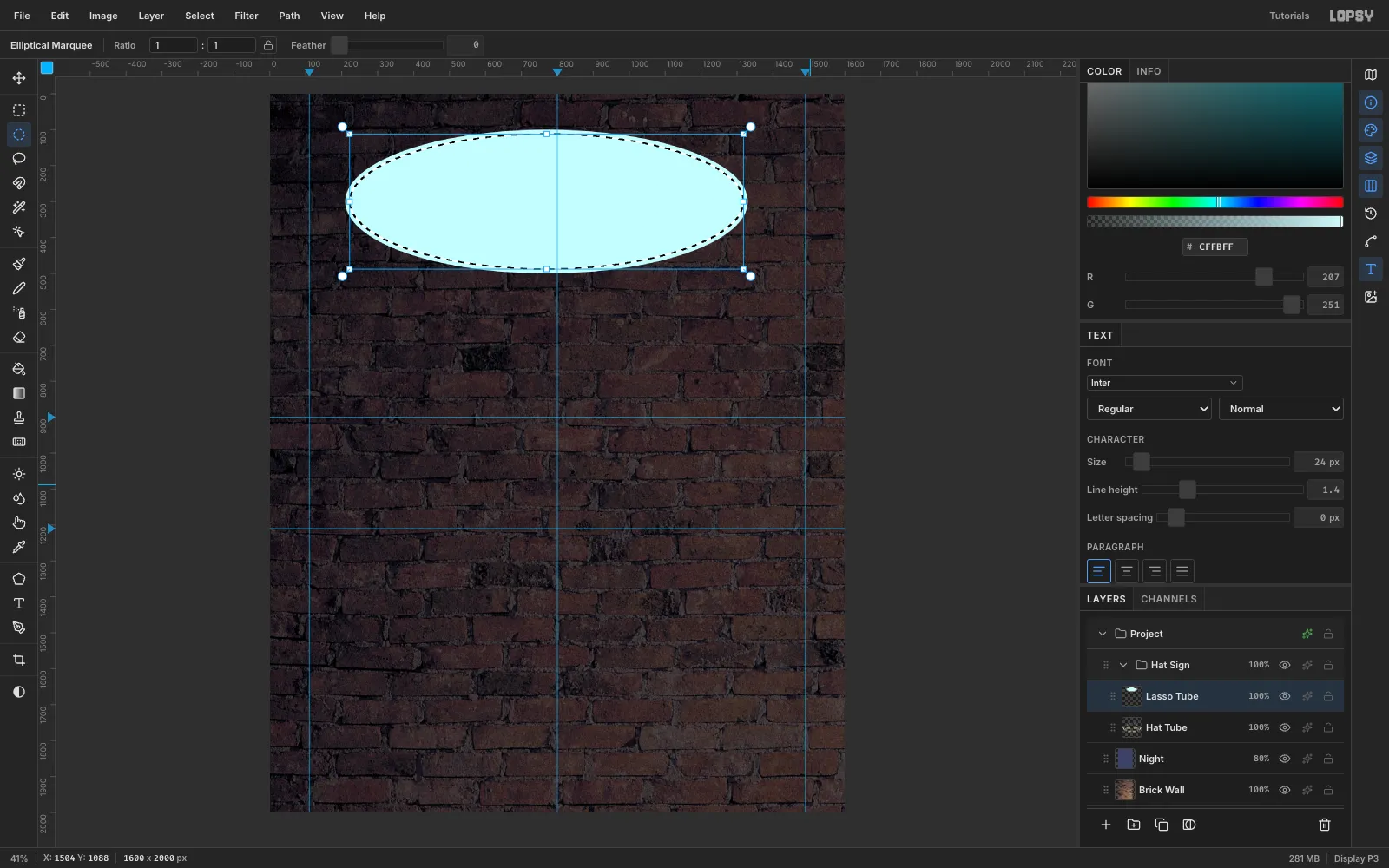1389x868 pixels.
Task: Select the Eraser tool
Action: pos(19,337)
